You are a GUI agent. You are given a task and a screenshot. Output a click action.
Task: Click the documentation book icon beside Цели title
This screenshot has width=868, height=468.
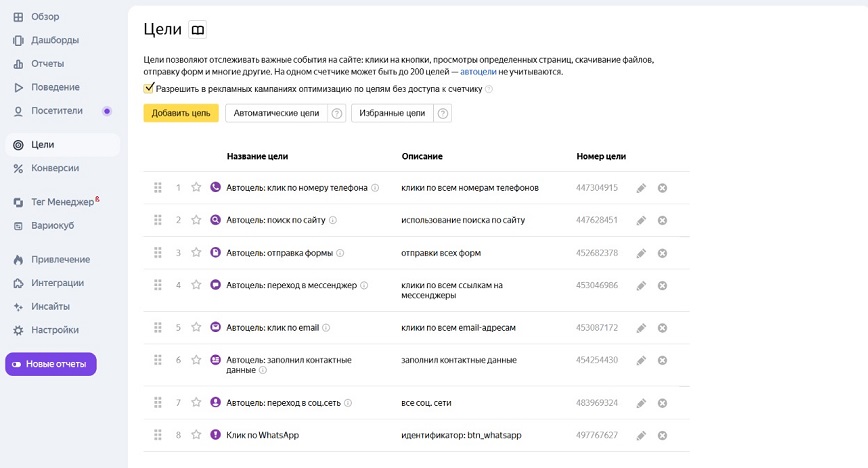[198, 30]
